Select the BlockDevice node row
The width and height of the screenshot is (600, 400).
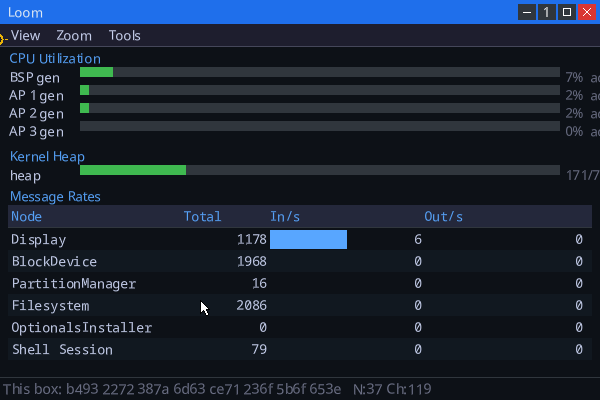300,261
